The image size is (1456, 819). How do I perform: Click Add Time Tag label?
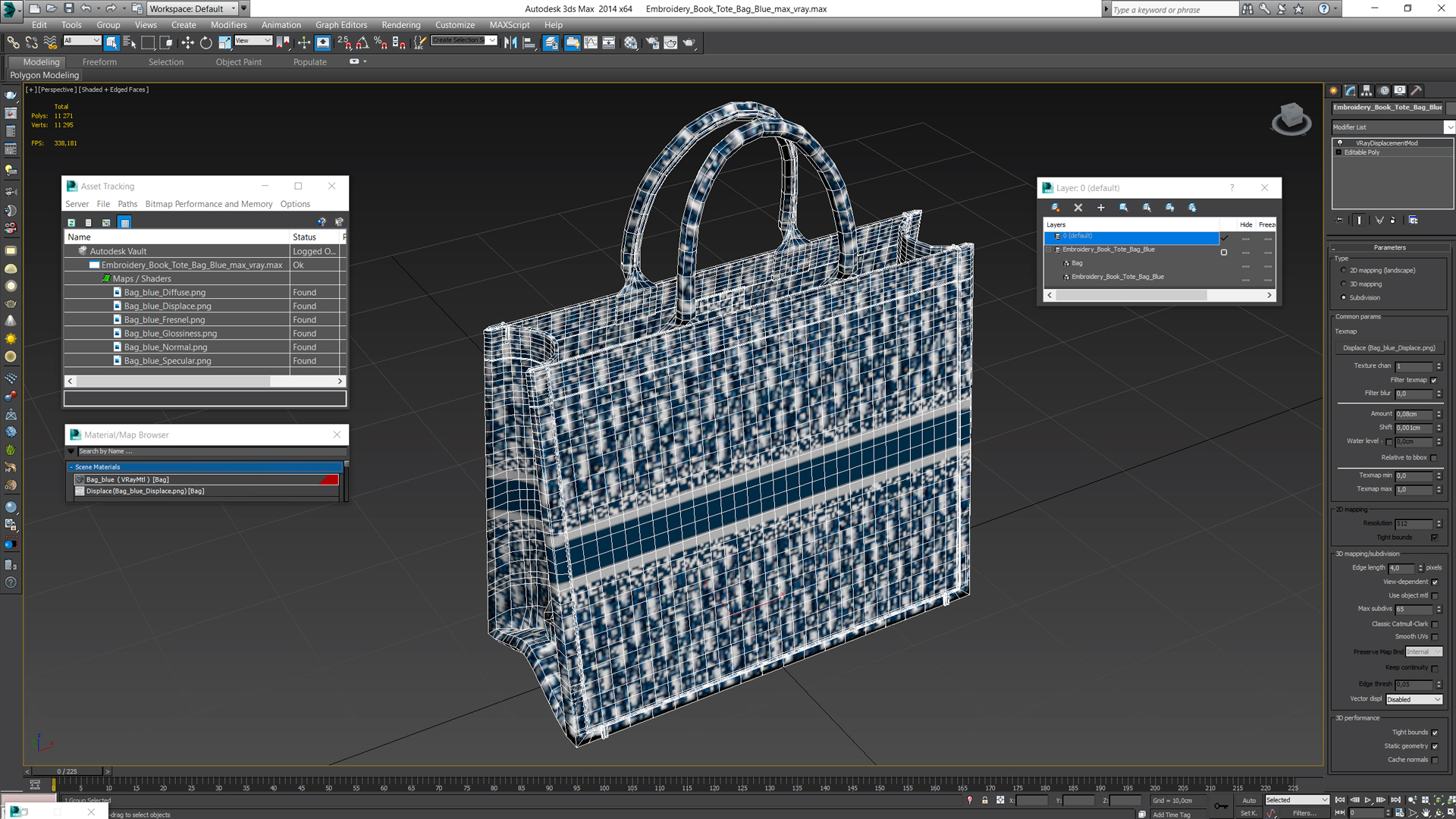1171,814
